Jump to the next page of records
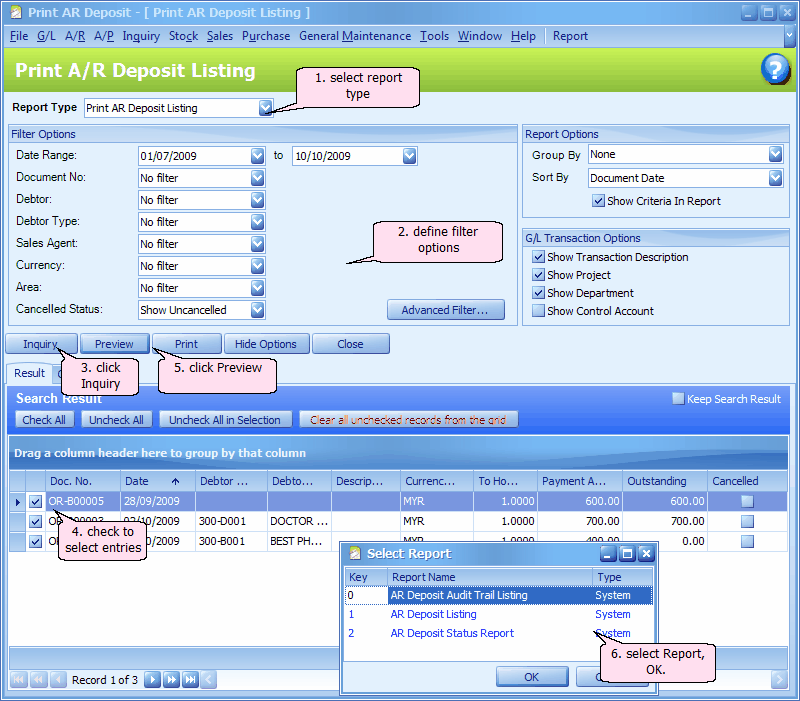Screen dimensions: 800x701 (x=171, y=680)
